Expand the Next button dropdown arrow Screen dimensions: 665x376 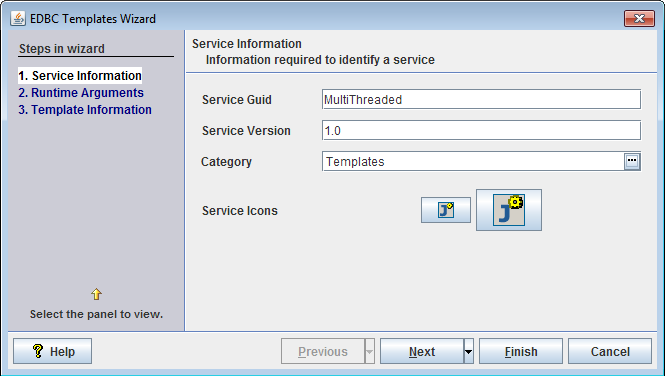(468, 351)
